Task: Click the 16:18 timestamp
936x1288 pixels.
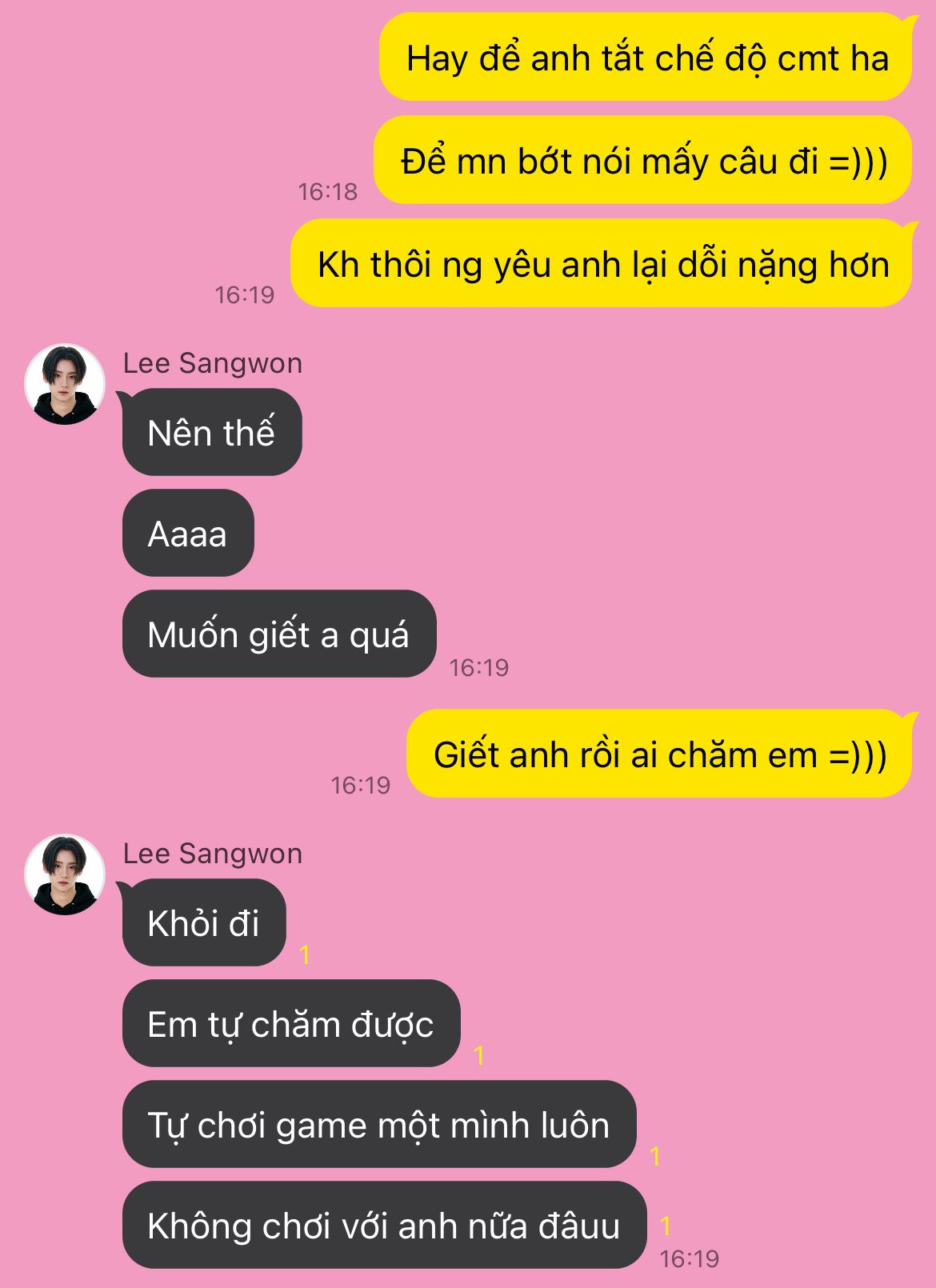Action: click(x=328, y=191)
